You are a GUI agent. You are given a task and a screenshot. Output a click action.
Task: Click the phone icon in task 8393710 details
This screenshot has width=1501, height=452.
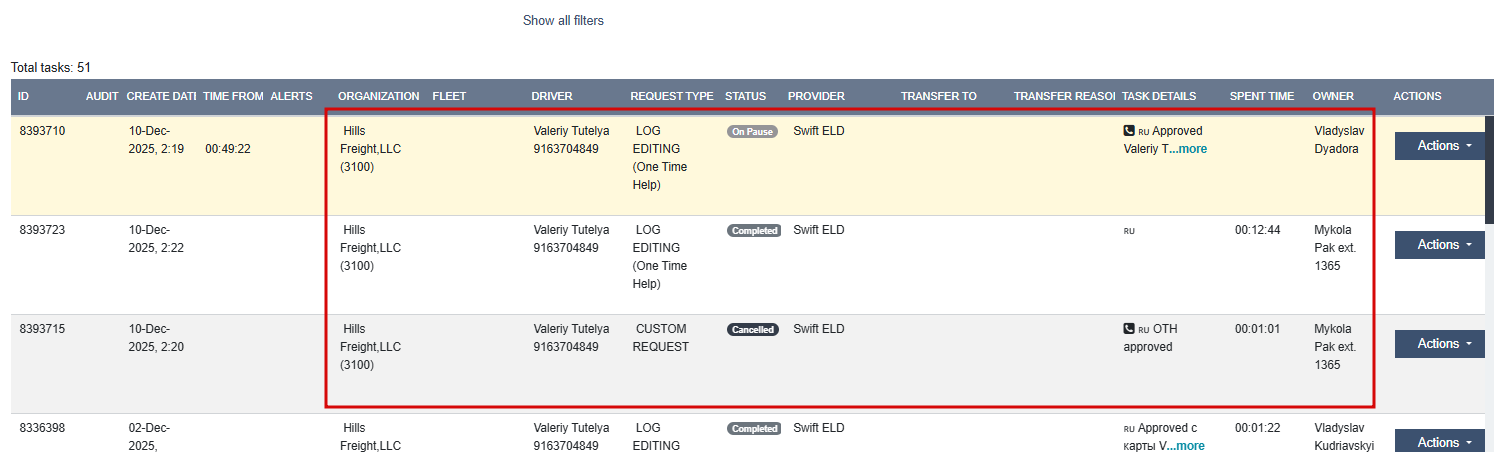pyautogui.click(x=1129, y=131)
